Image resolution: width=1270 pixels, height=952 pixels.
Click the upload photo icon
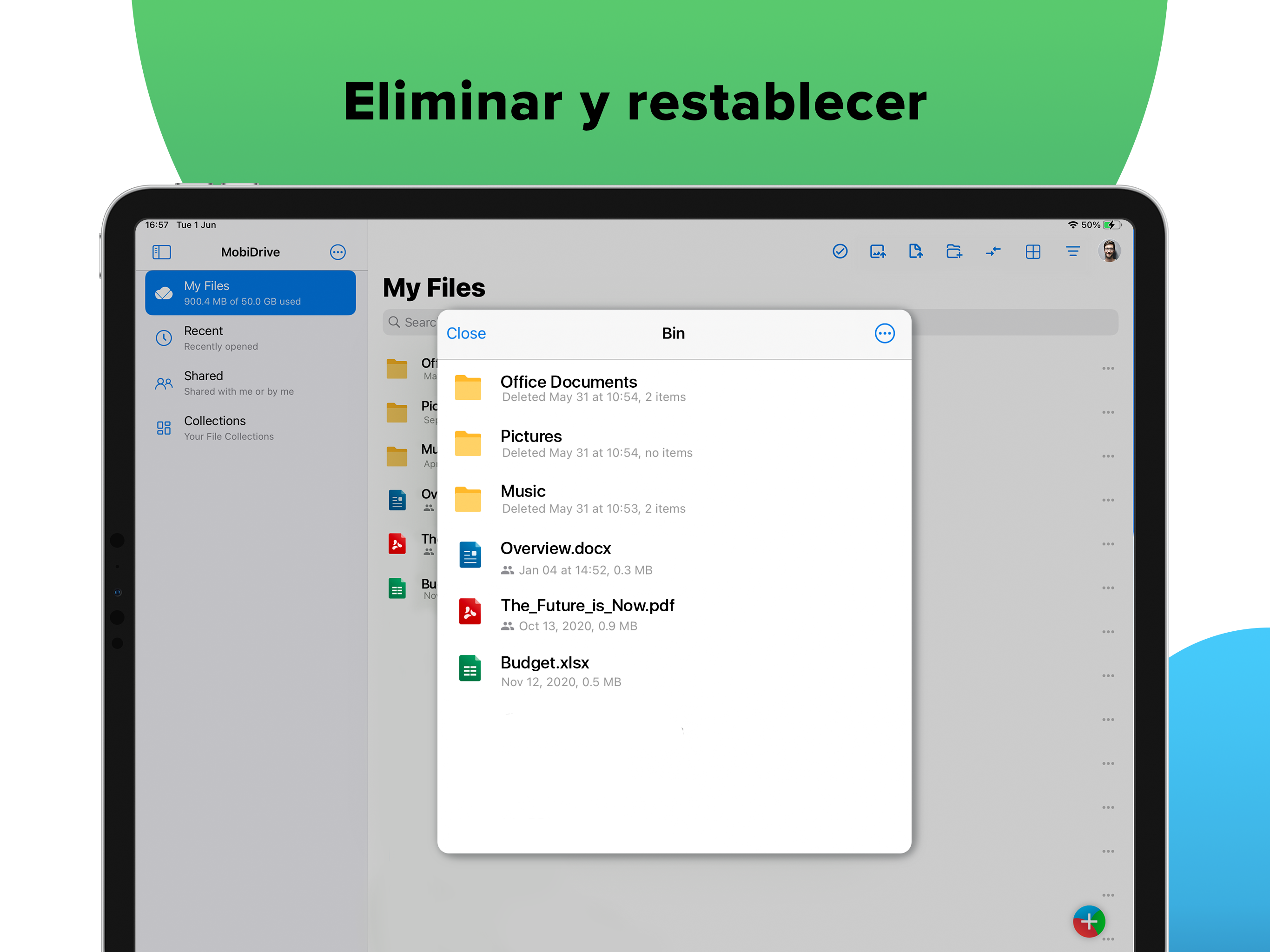(x=877, y=251)
